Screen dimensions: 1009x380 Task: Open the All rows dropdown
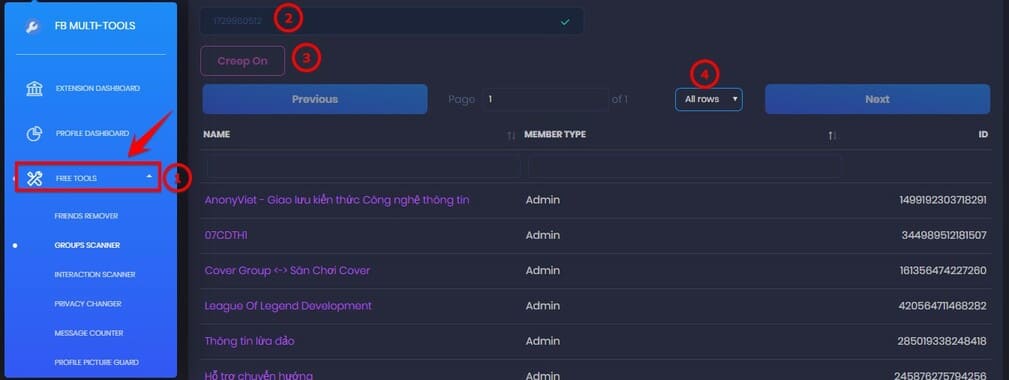coord(708,100)
